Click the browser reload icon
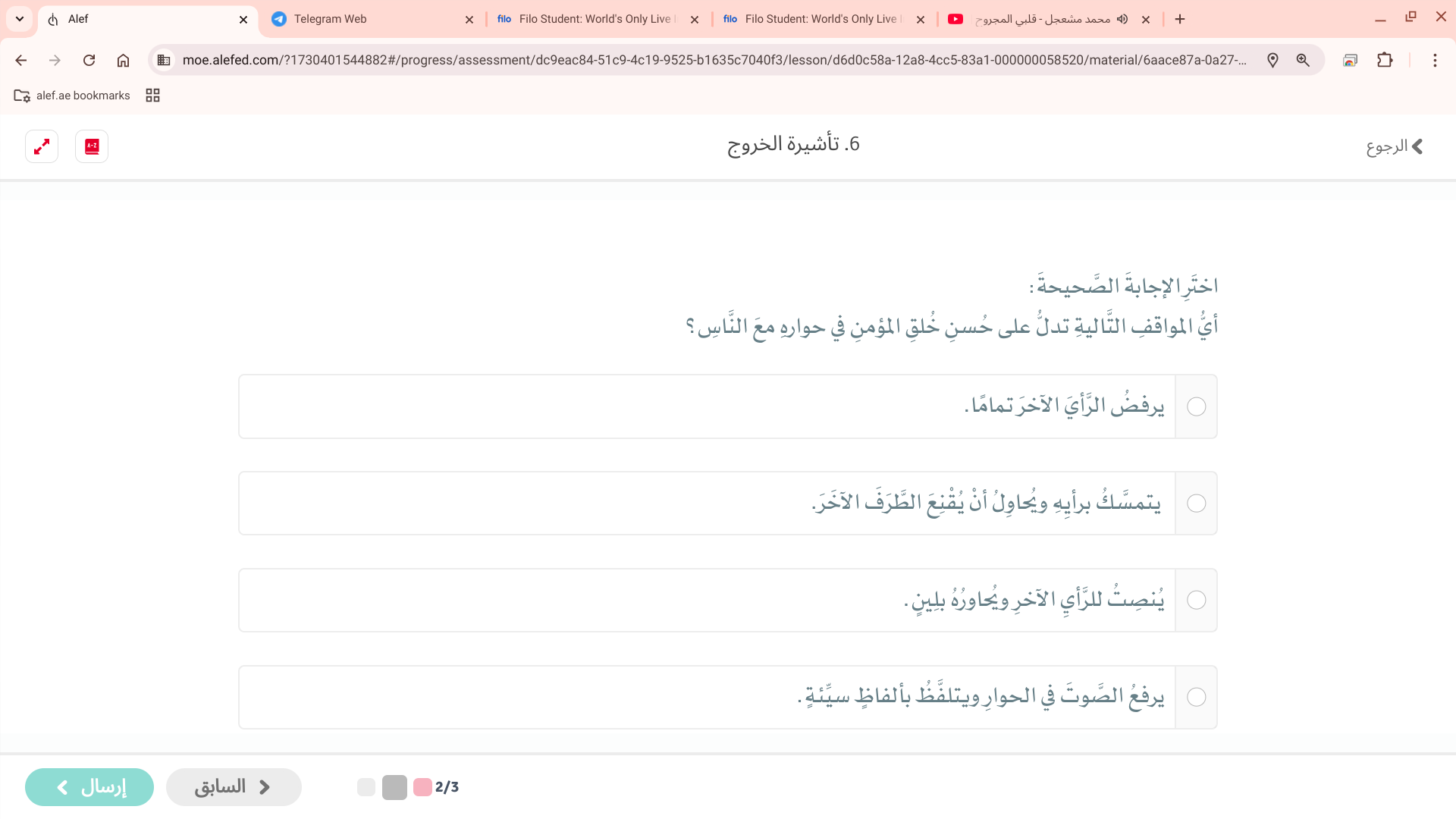The width and height of the screenshot is (1456, 819). [x=89, y=60]
